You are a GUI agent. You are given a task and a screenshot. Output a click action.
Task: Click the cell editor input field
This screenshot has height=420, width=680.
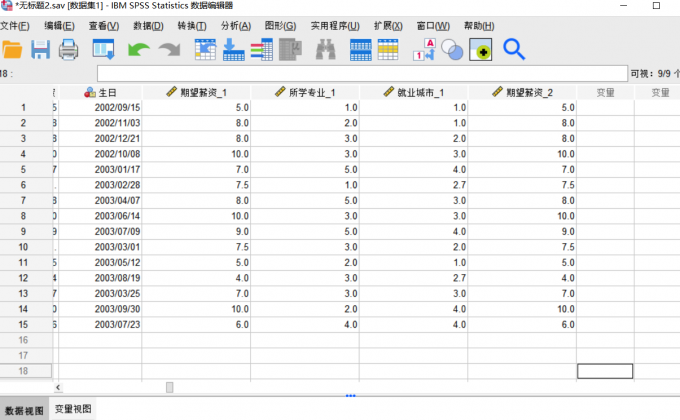coord(360,73)
